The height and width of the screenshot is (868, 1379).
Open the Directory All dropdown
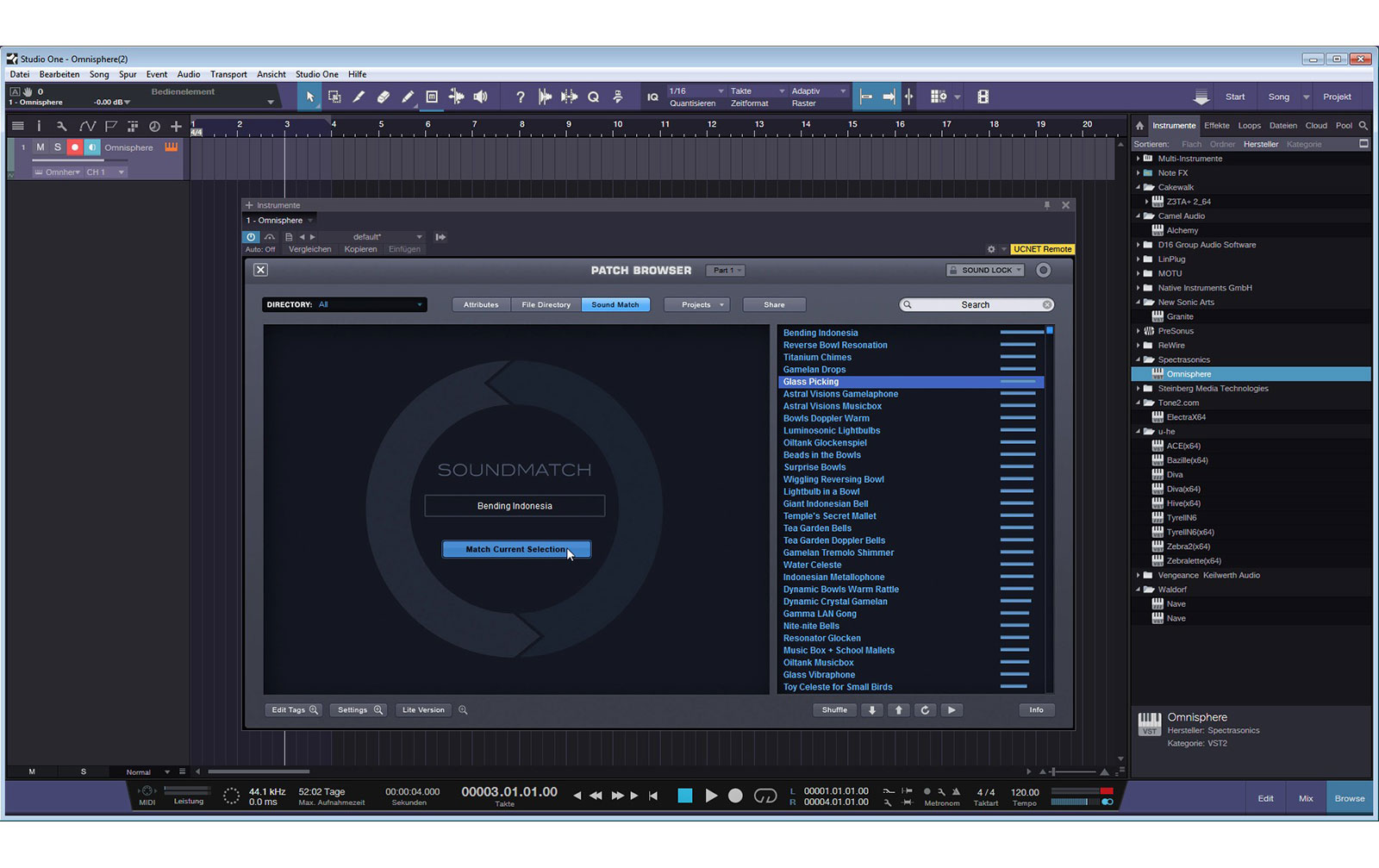click(345, 304)
